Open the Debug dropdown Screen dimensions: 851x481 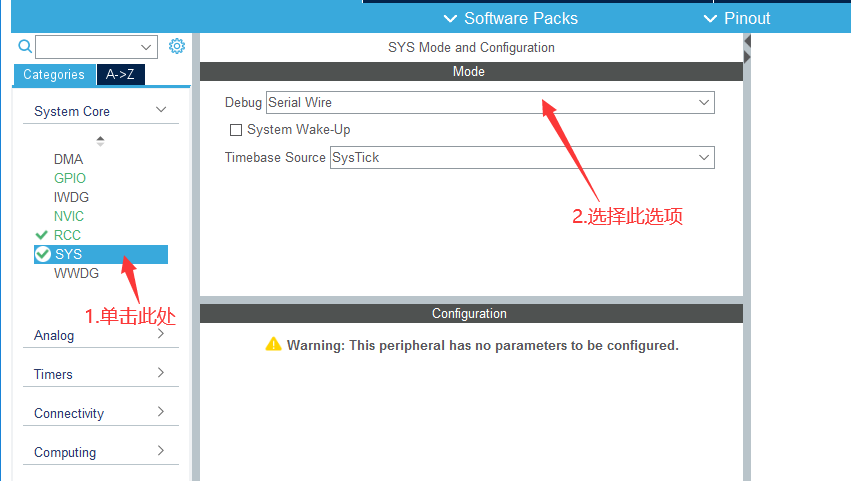point(490,103)
